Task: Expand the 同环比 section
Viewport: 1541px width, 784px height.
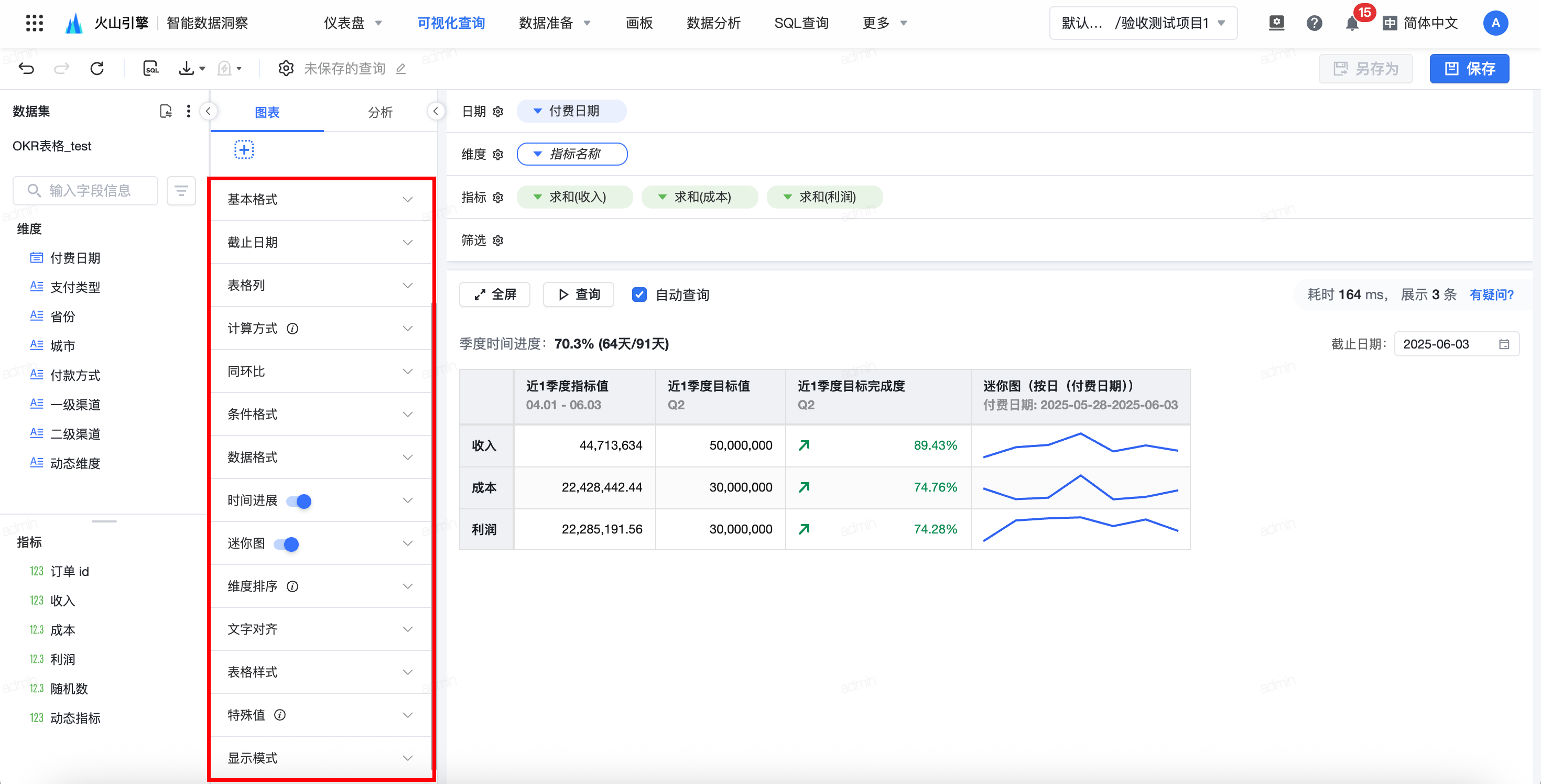Action: [321, 372]
